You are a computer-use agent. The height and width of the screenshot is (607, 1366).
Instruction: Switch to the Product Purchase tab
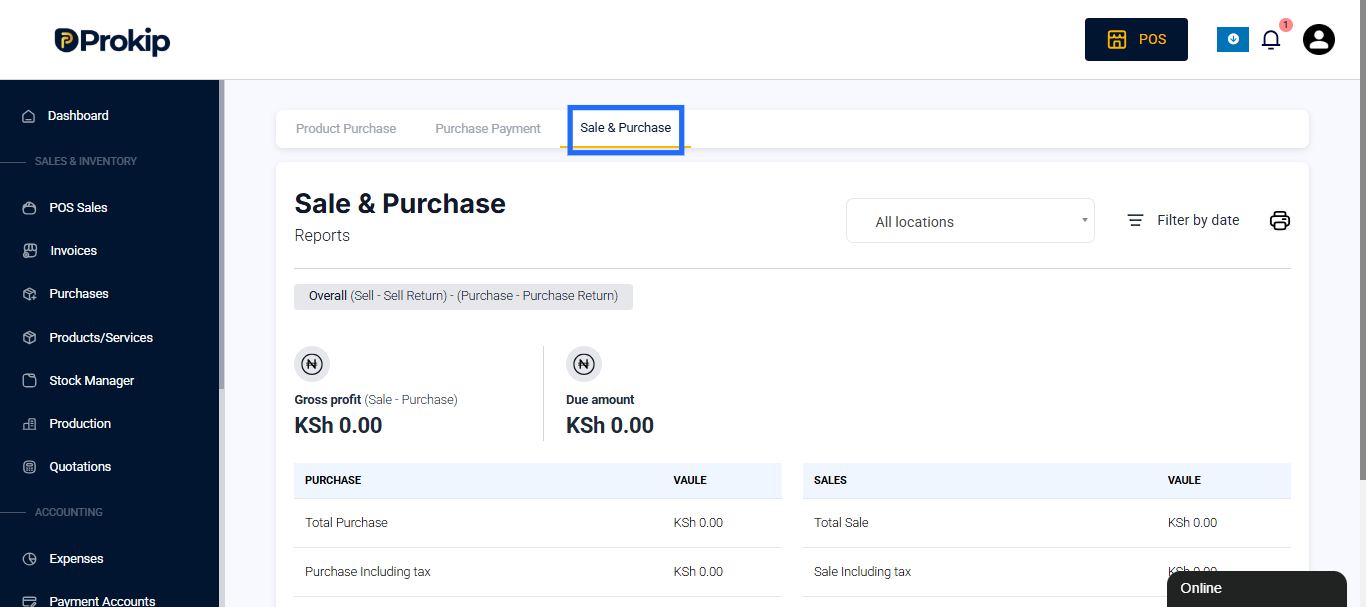pyautogui.click(x=346, y=129)
